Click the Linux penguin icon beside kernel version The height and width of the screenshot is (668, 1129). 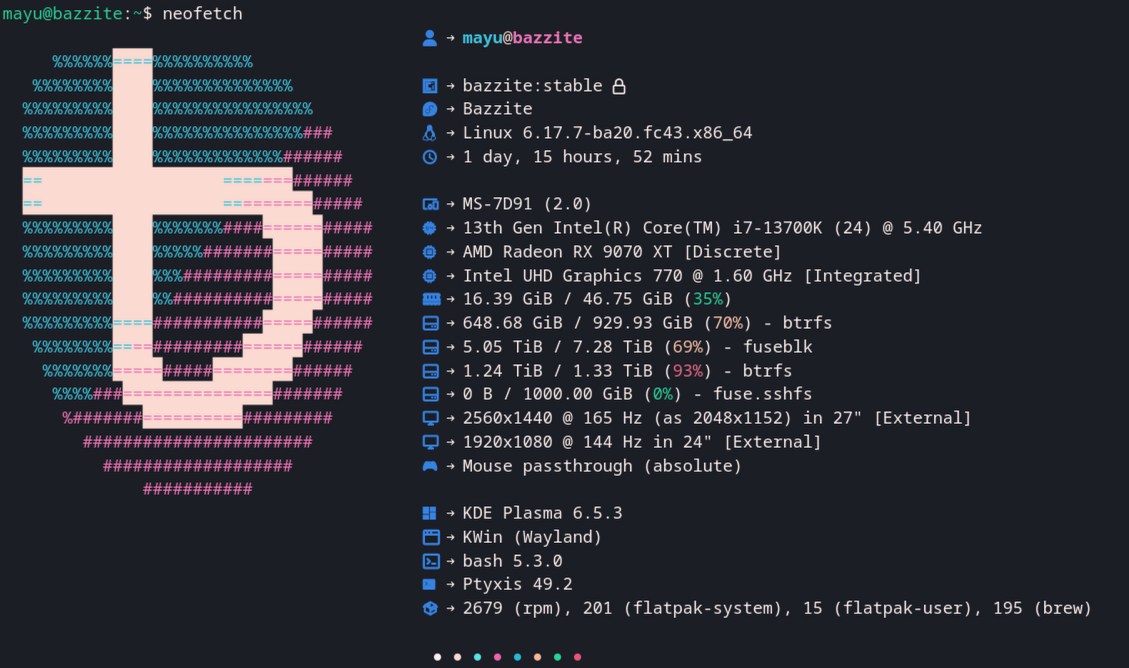(430, 133)
